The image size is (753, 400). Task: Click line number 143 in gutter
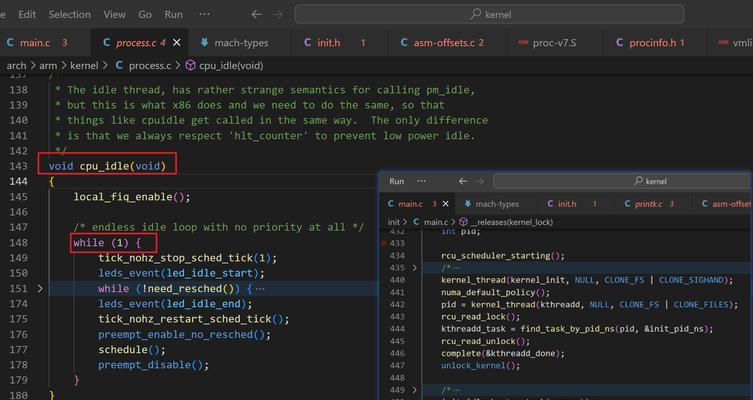[x=18, y=166]
